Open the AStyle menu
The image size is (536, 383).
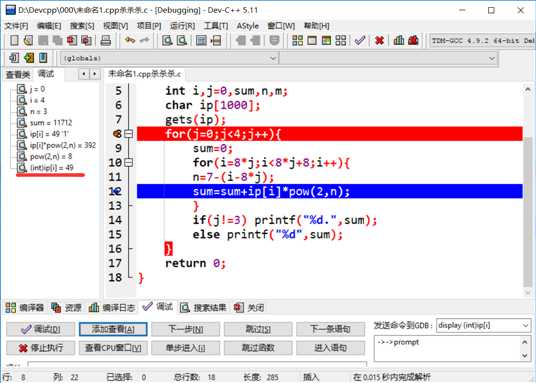click(247, 26)
